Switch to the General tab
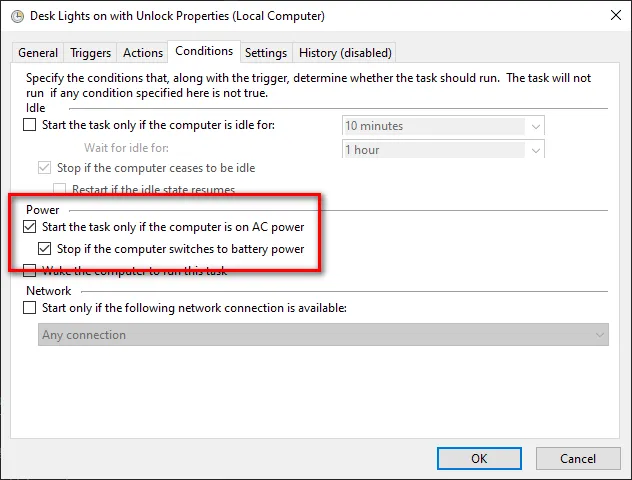Screen dimensions: 632x480 [x=38, y=53]
